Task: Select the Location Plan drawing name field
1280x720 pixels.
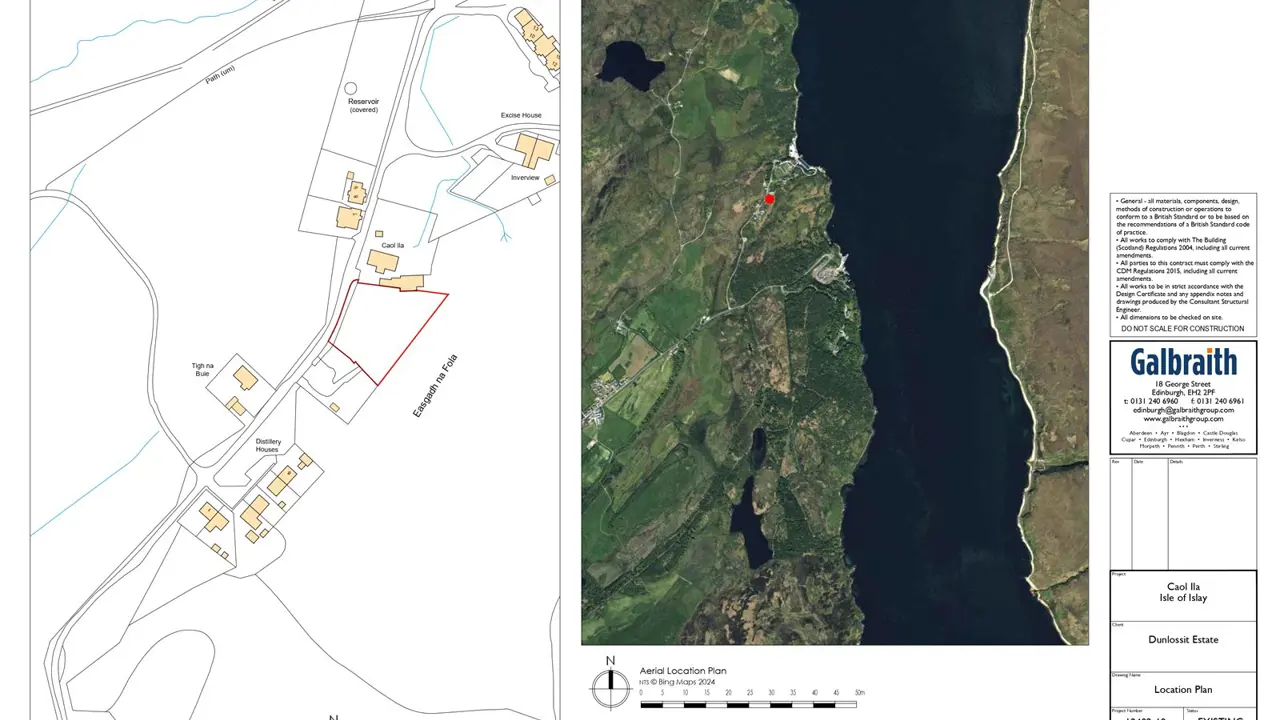Action: click(x=1183, y=690)
